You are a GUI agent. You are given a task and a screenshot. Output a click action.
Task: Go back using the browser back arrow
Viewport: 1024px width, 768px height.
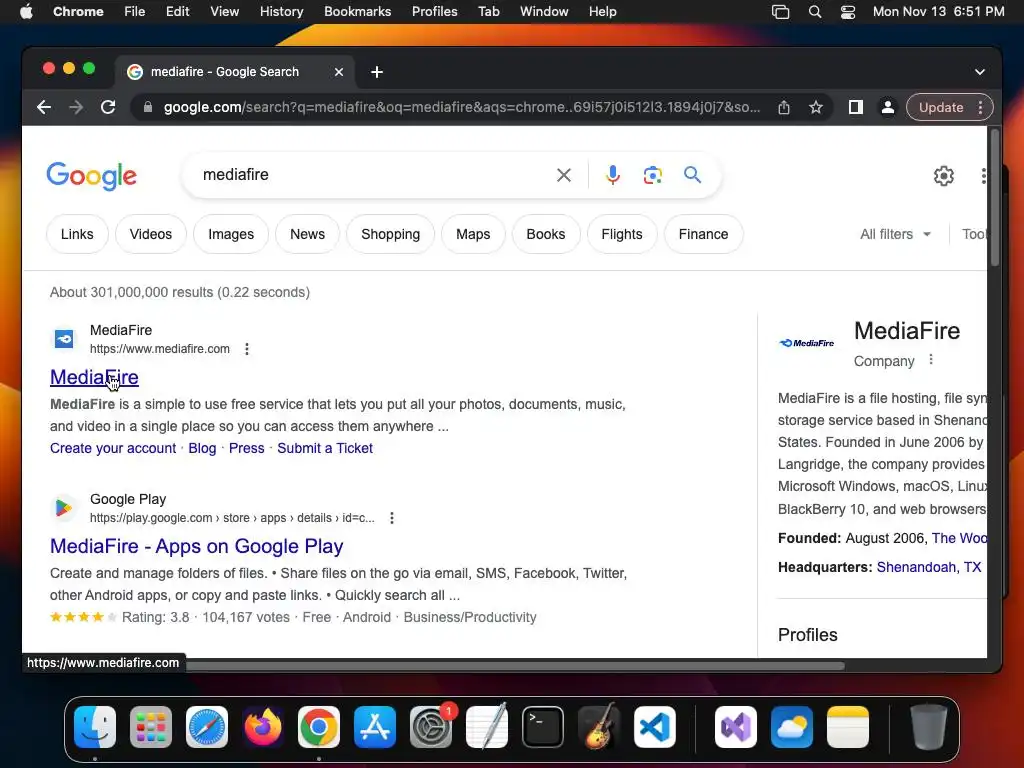(44, 107)
